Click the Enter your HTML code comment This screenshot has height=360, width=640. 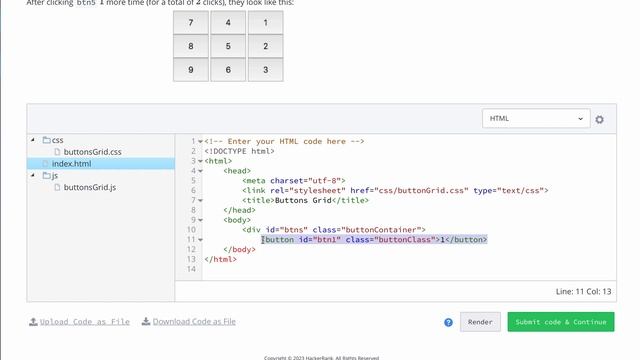pyautogui.click(x=284, y=142)
